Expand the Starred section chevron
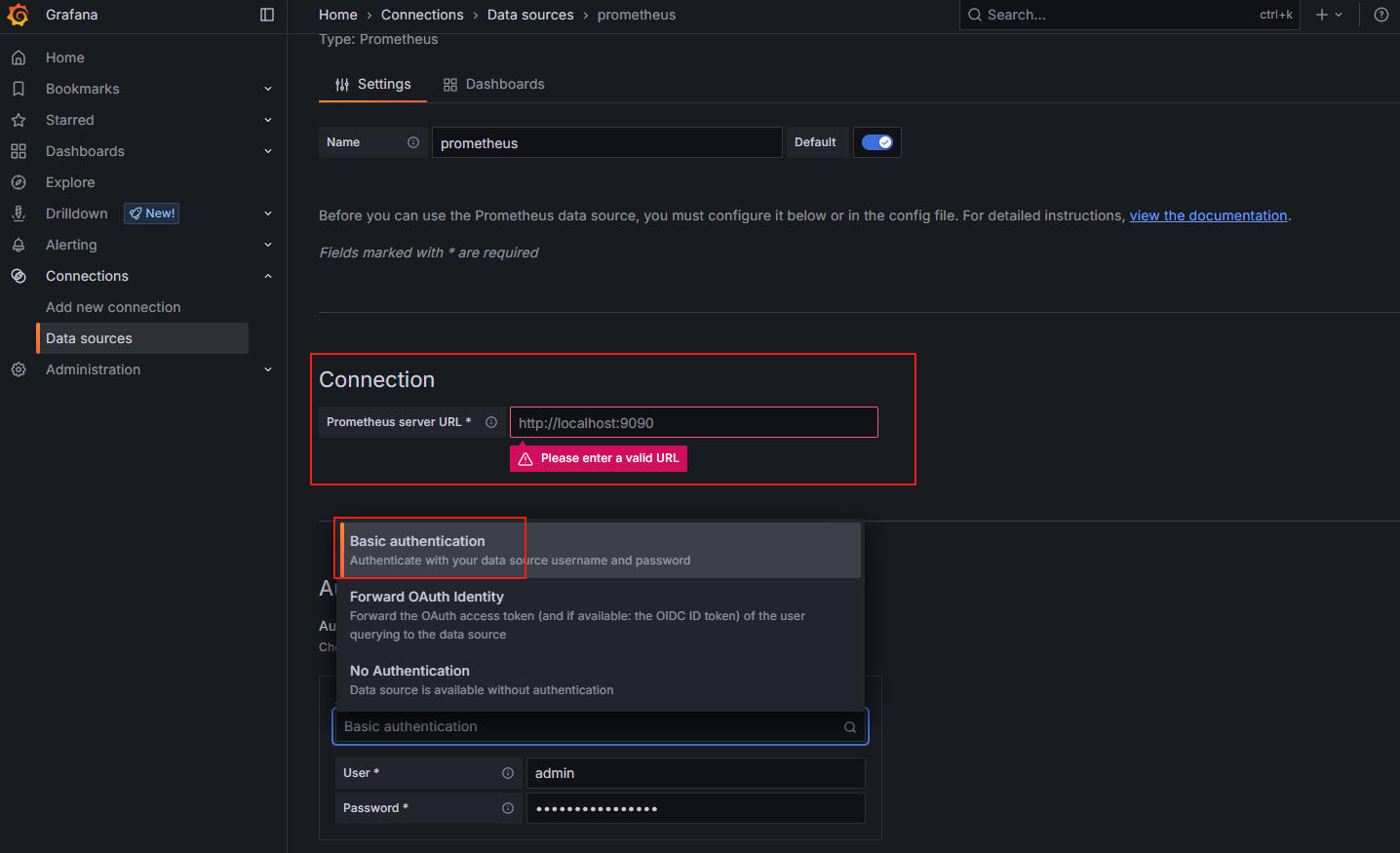 click(268, 120)
